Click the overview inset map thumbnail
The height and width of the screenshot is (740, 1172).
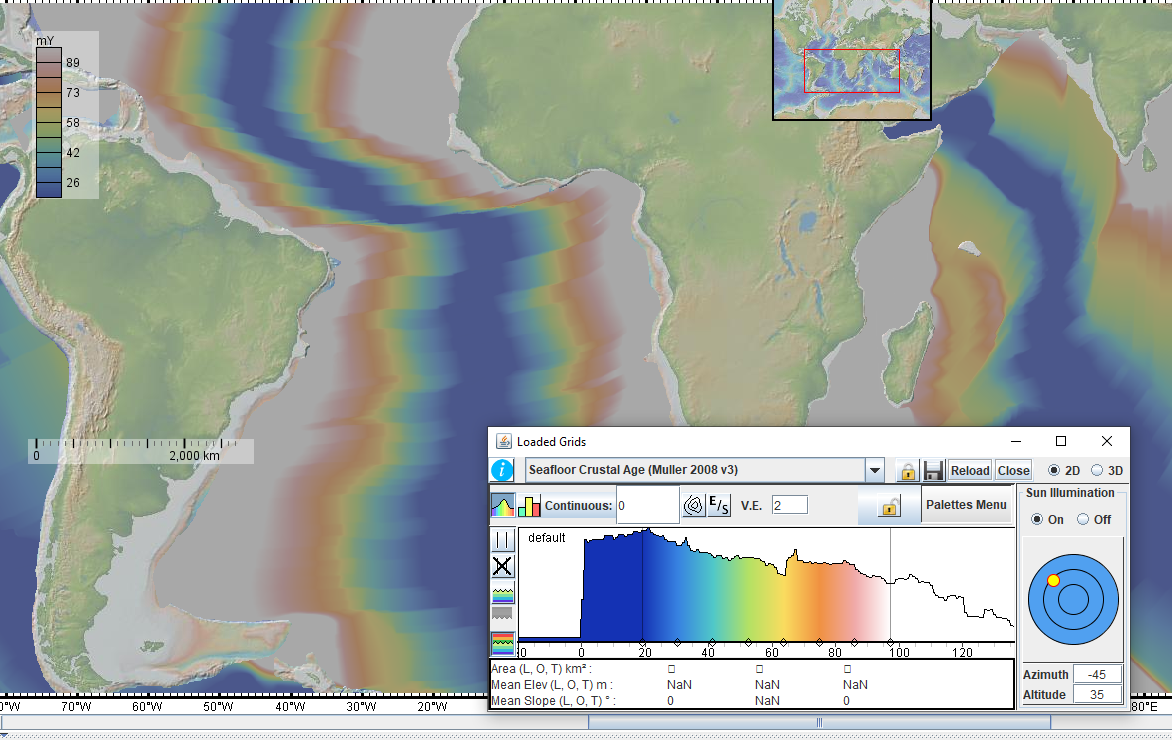851,60
